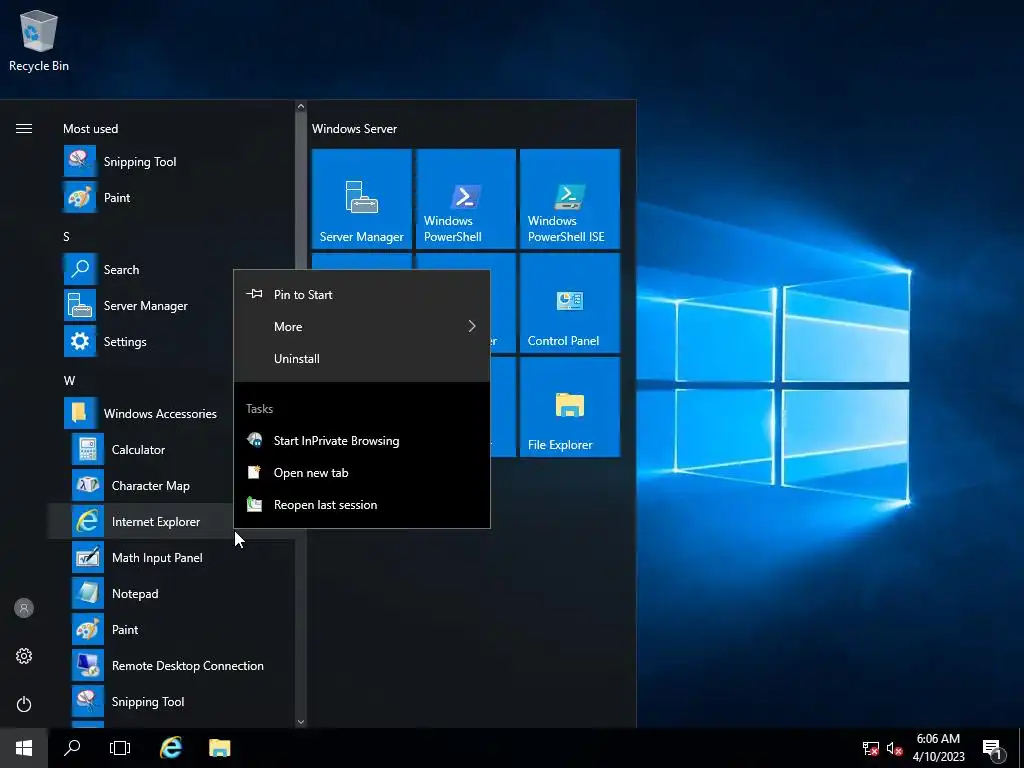The width and height of the screenshot is (1024, 768).
Task: Click the Windows Server group header
Action: pyautogui.click(x=355, y=129)
